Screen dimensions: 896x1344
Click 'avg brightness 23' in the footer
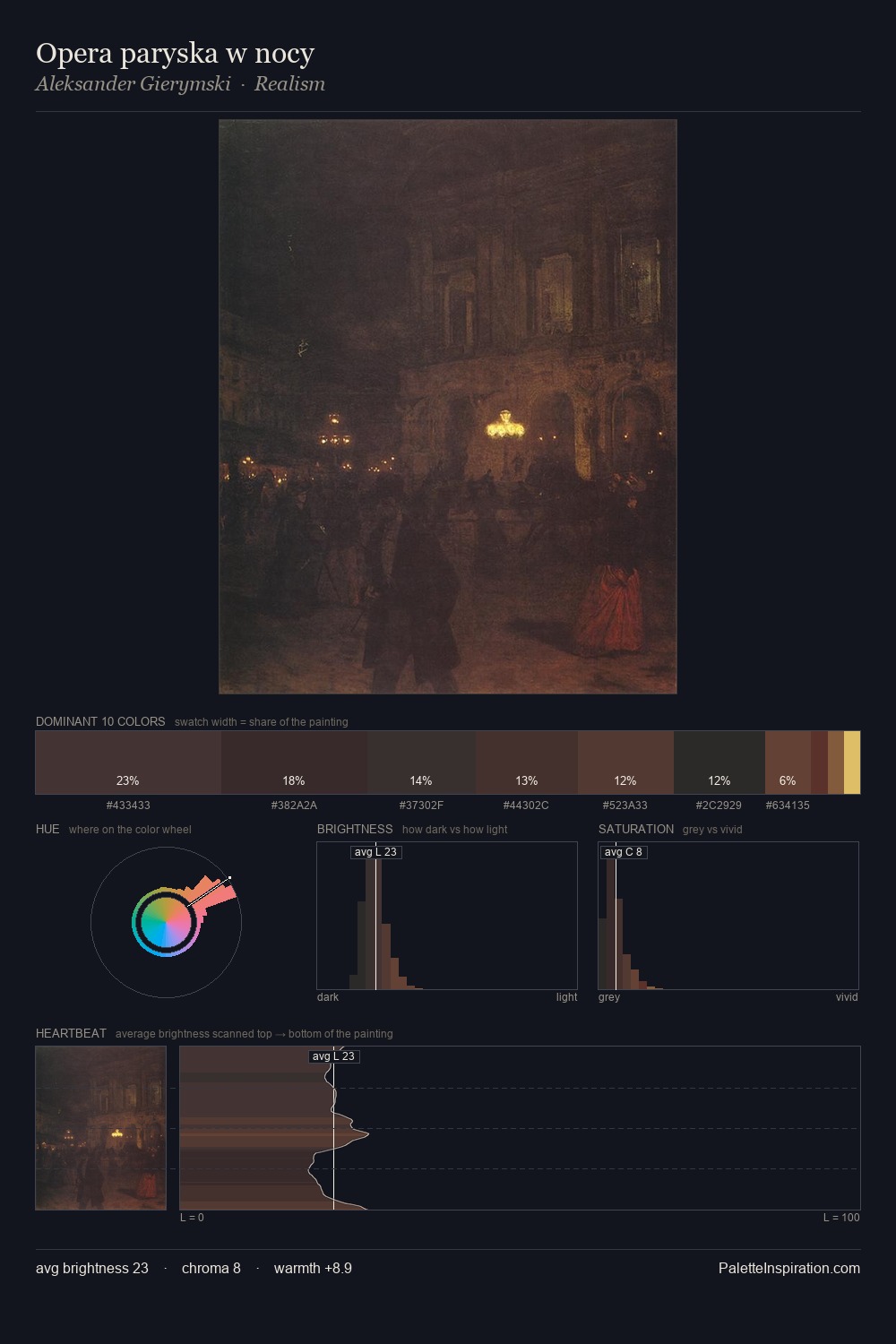click(92, 1268)
